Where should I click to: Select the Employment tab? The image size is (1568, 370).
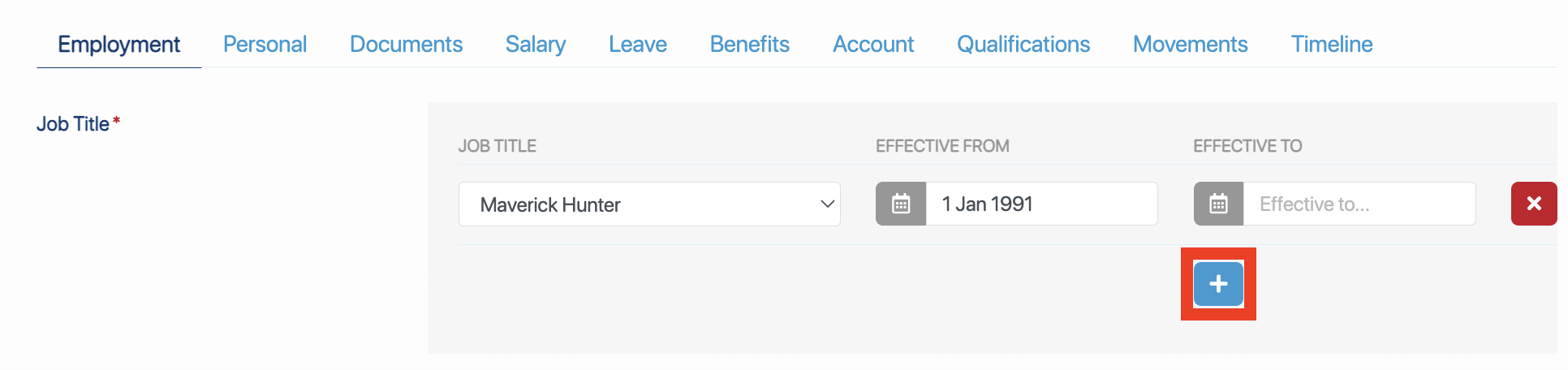118,44
